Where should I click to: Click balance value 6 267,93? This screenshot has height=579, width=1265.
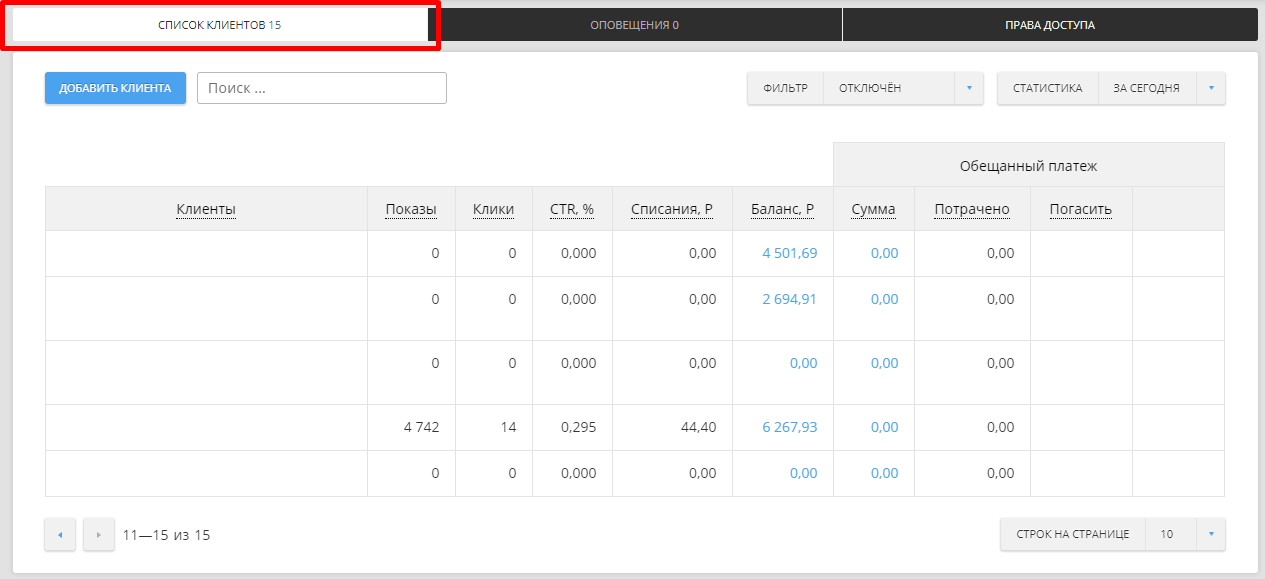click(789, 427)
